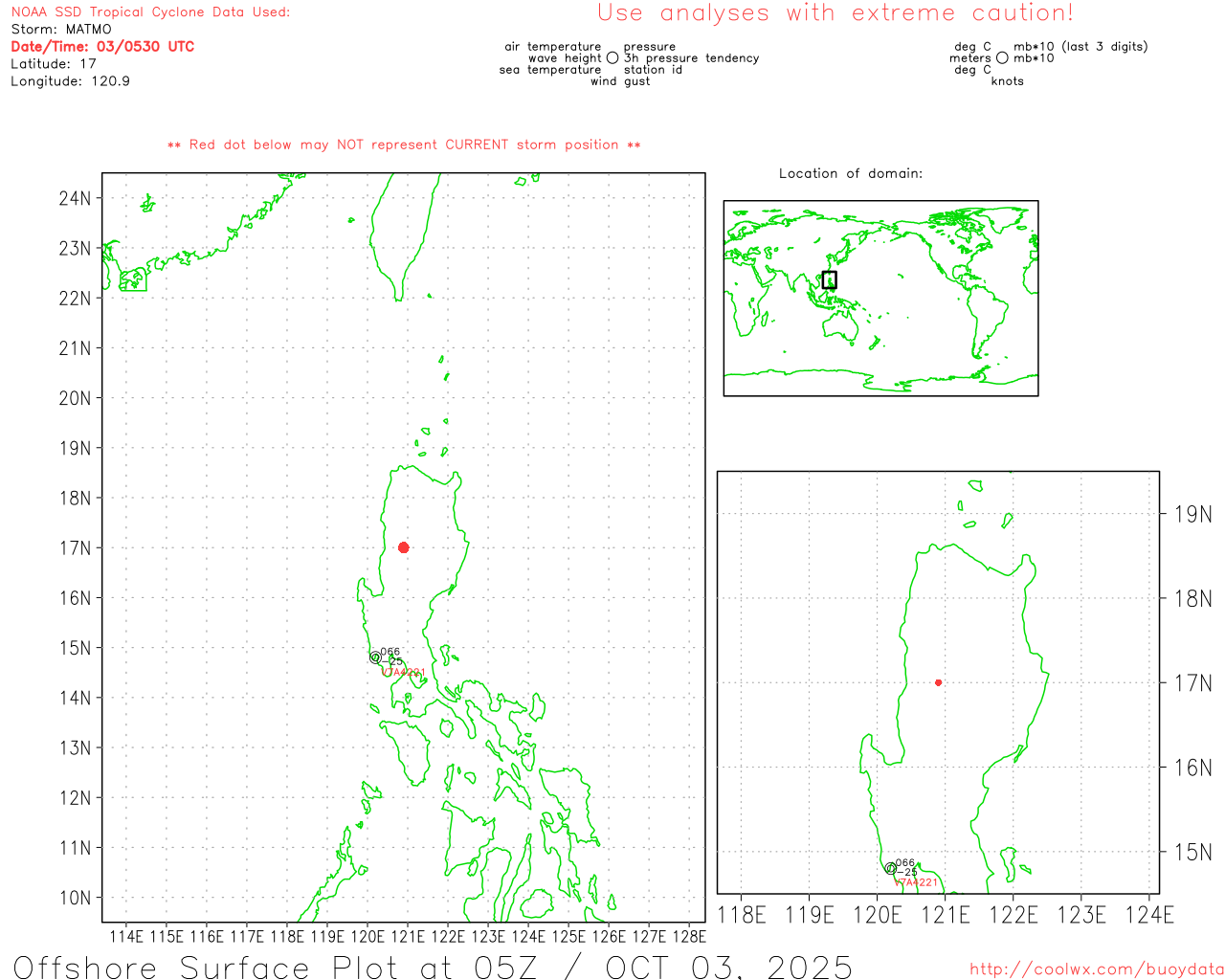
Task: Click red V7A4221 label in the zoomed map
Action: [917, 882]
